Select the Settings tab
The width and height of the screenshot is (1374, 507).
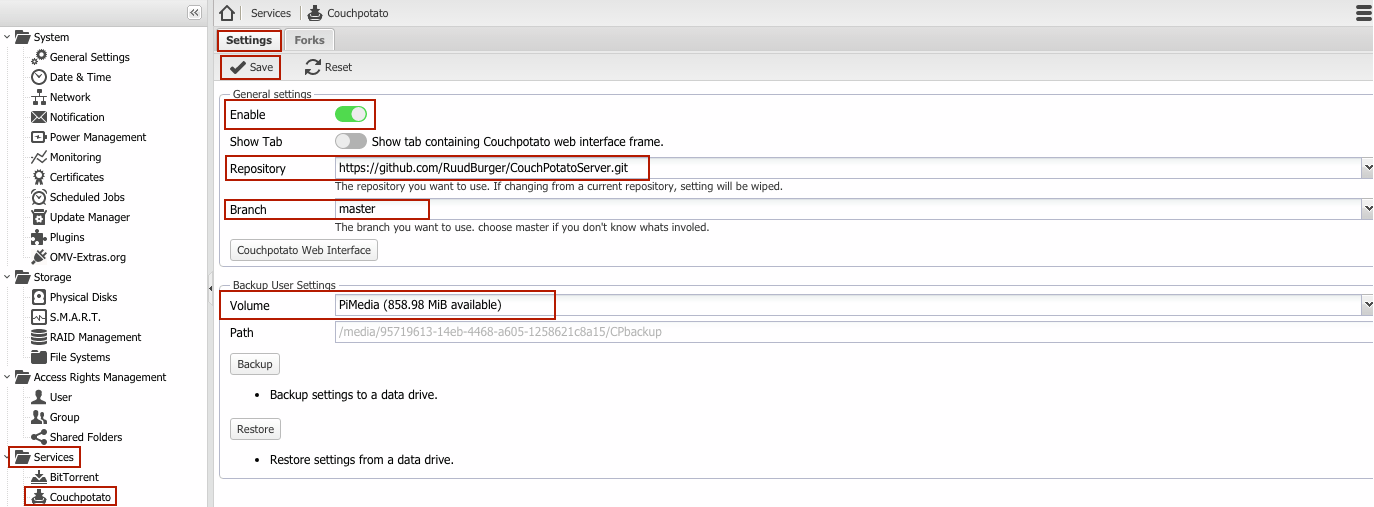(x=249, y=40)
